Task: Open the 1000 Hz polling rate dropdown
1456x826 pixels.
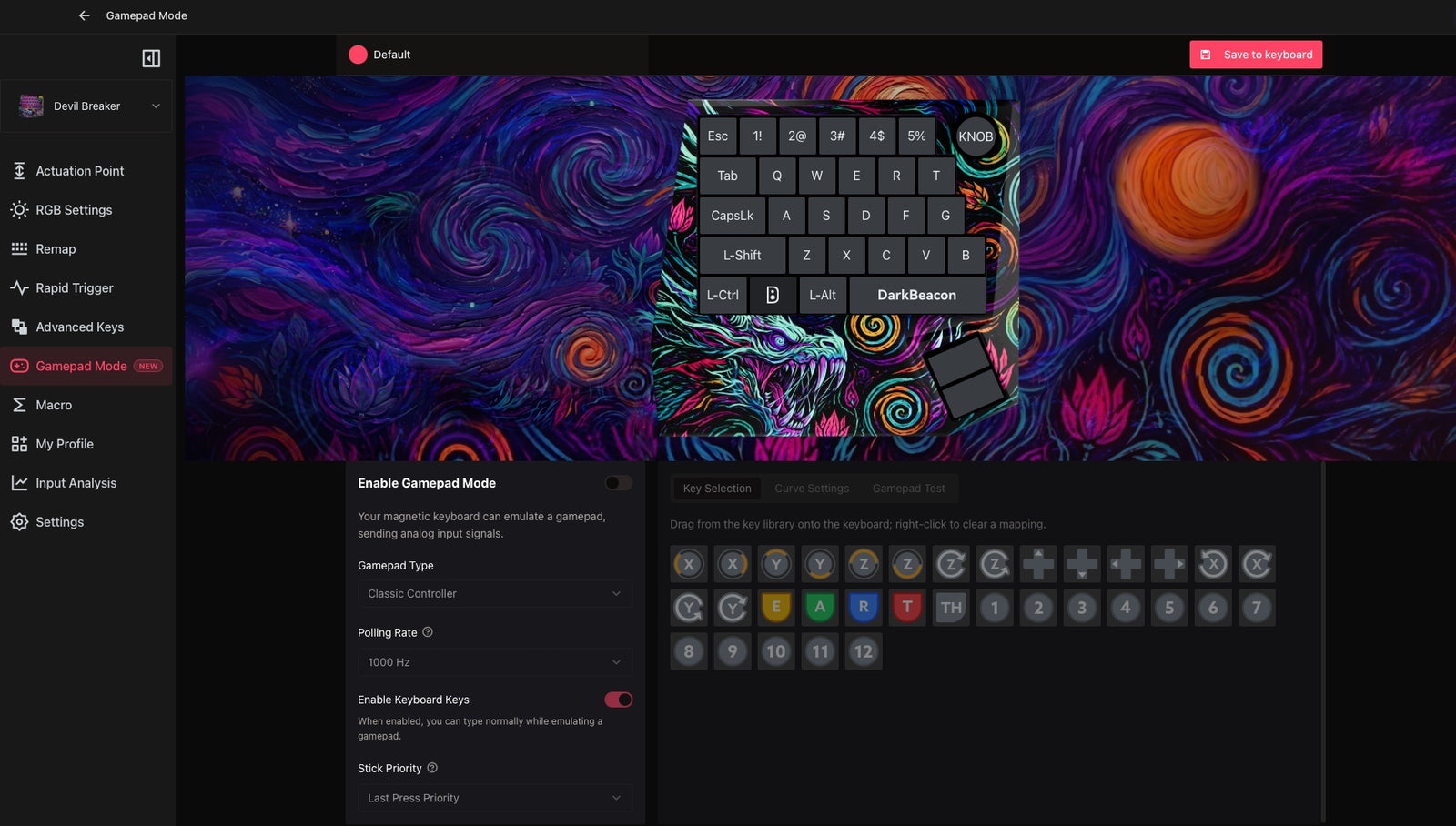Action: [x=495, y=662]
